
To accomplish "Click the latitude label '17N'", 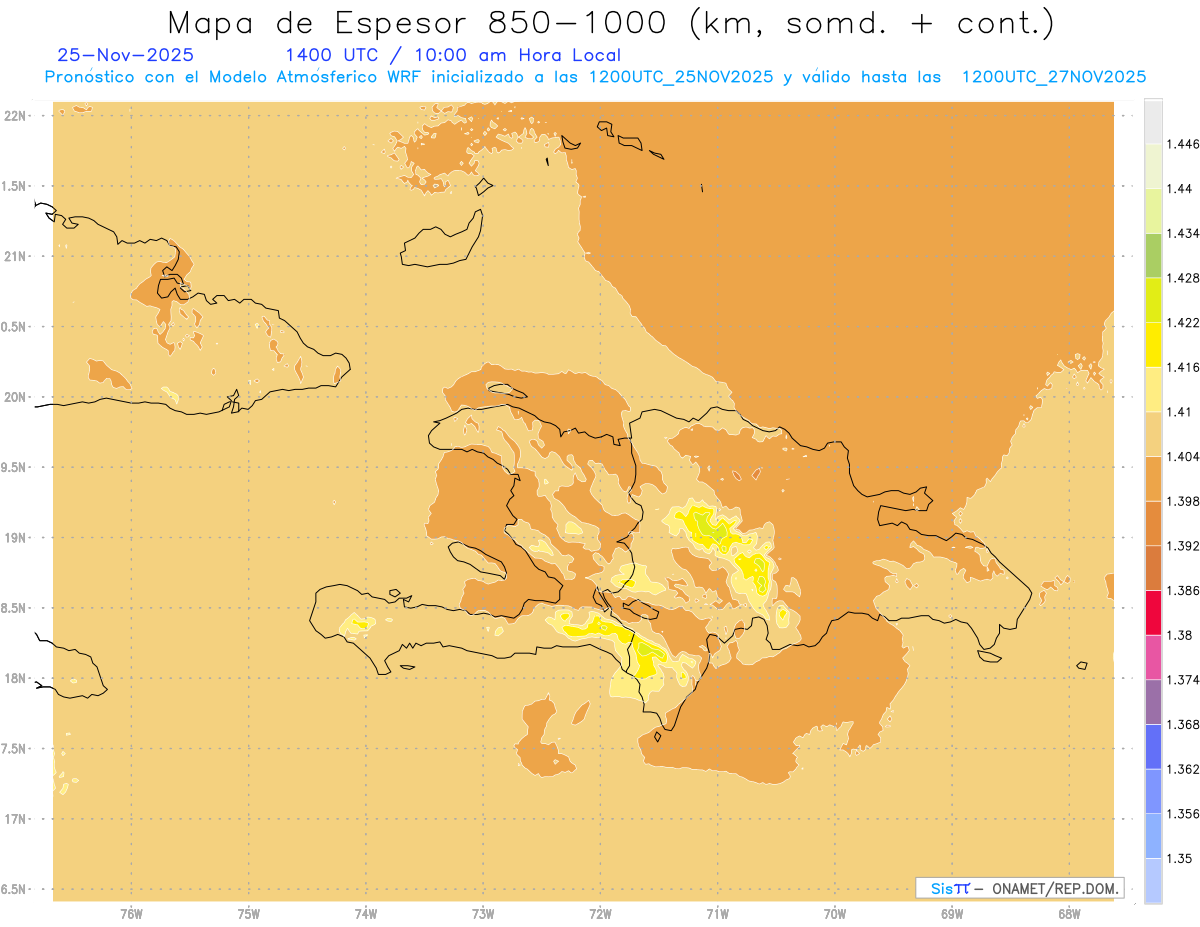I will point(15,819).
